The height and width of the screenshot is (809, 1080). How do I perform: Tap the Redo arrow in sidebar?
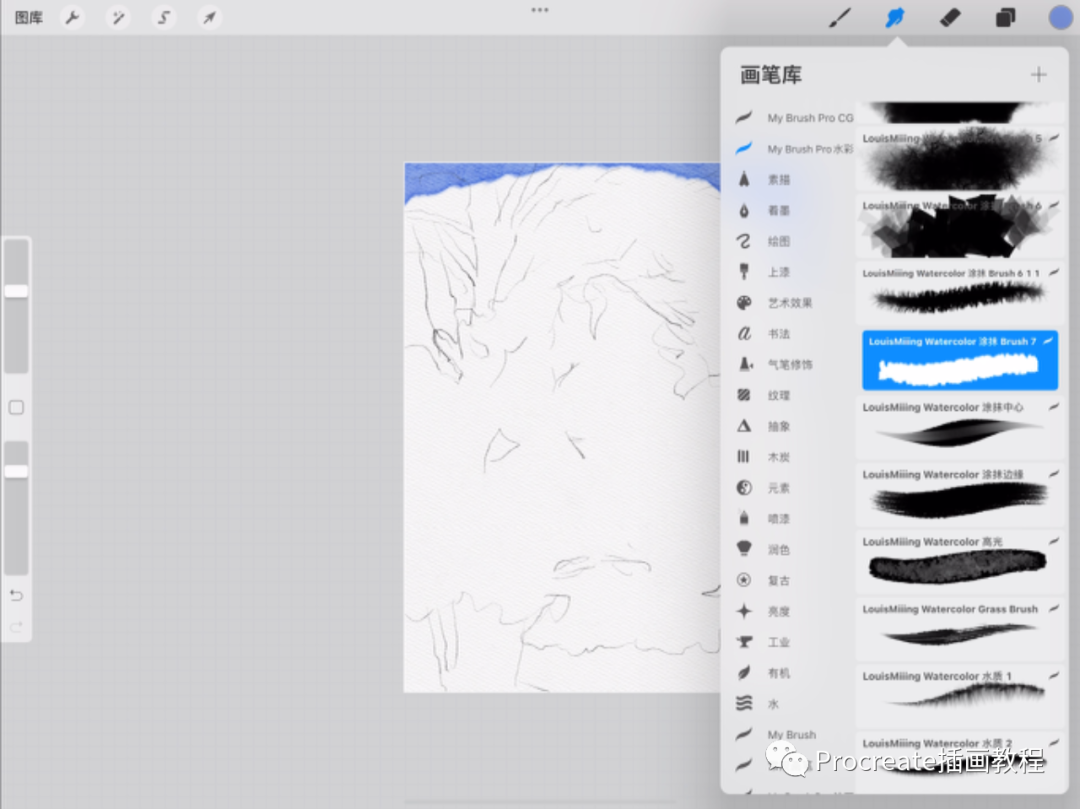pyautogui.click(x=17, y=627)
